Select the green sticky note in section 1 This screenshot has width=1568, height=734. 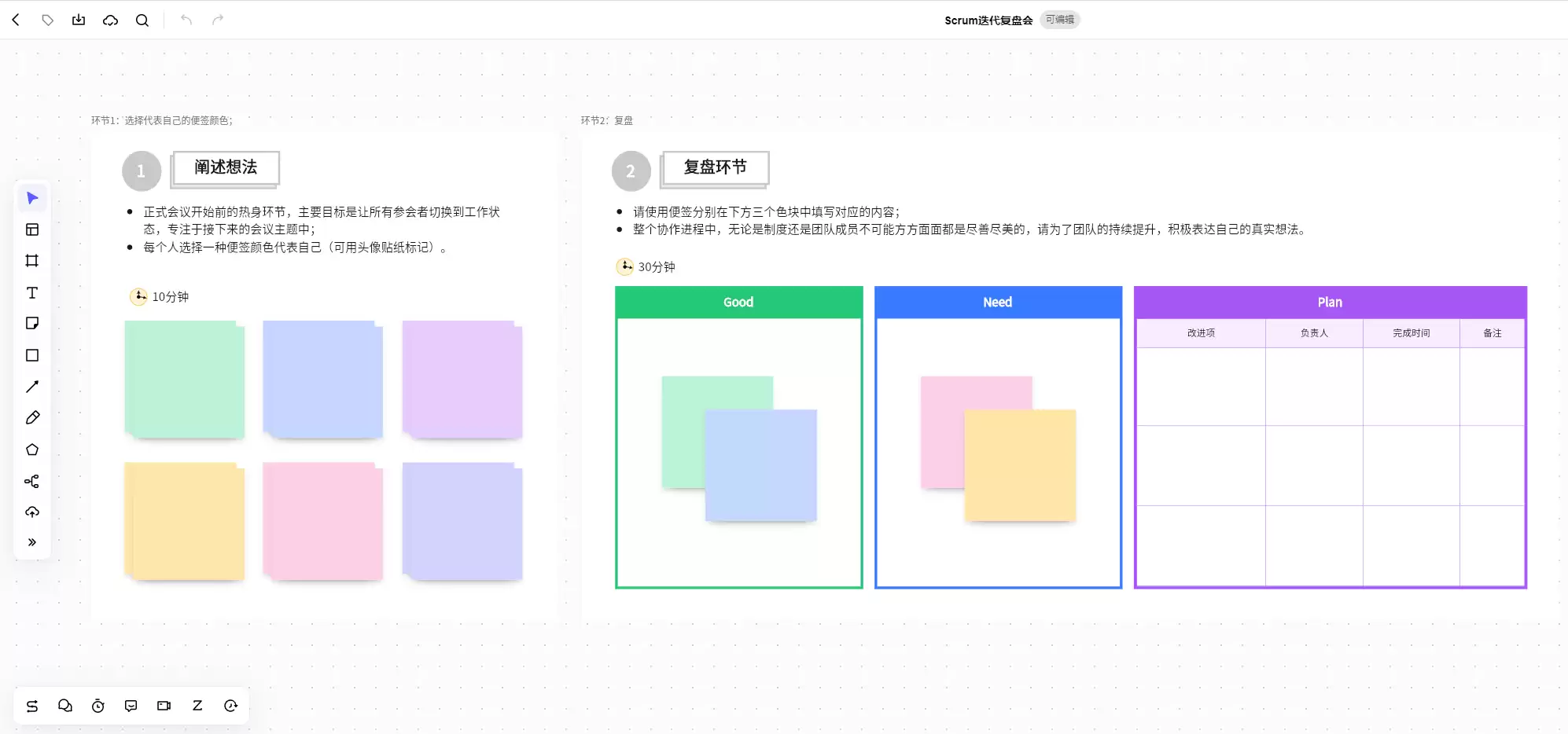[x=185, y=380]
